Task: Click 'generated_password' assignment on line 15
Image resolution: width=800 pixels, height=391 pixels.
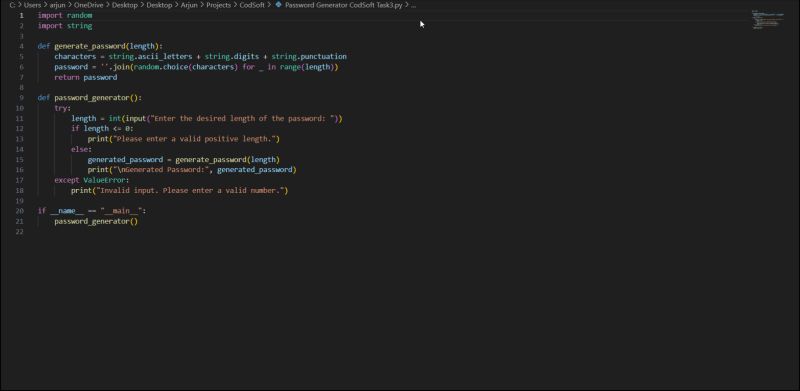Action: (125, 159)
